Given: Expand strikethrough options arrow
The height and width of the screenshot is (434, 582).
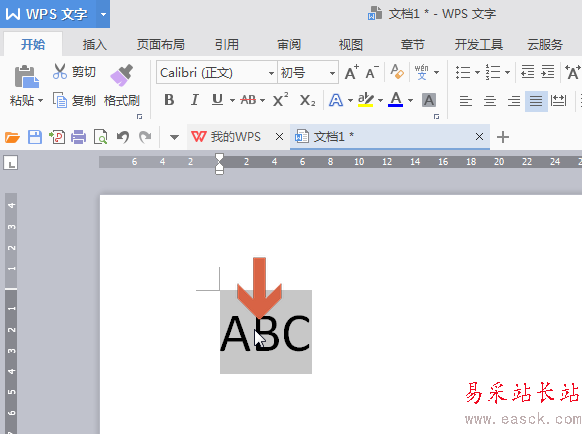Looking at the screenshot, I should point(262,101).
